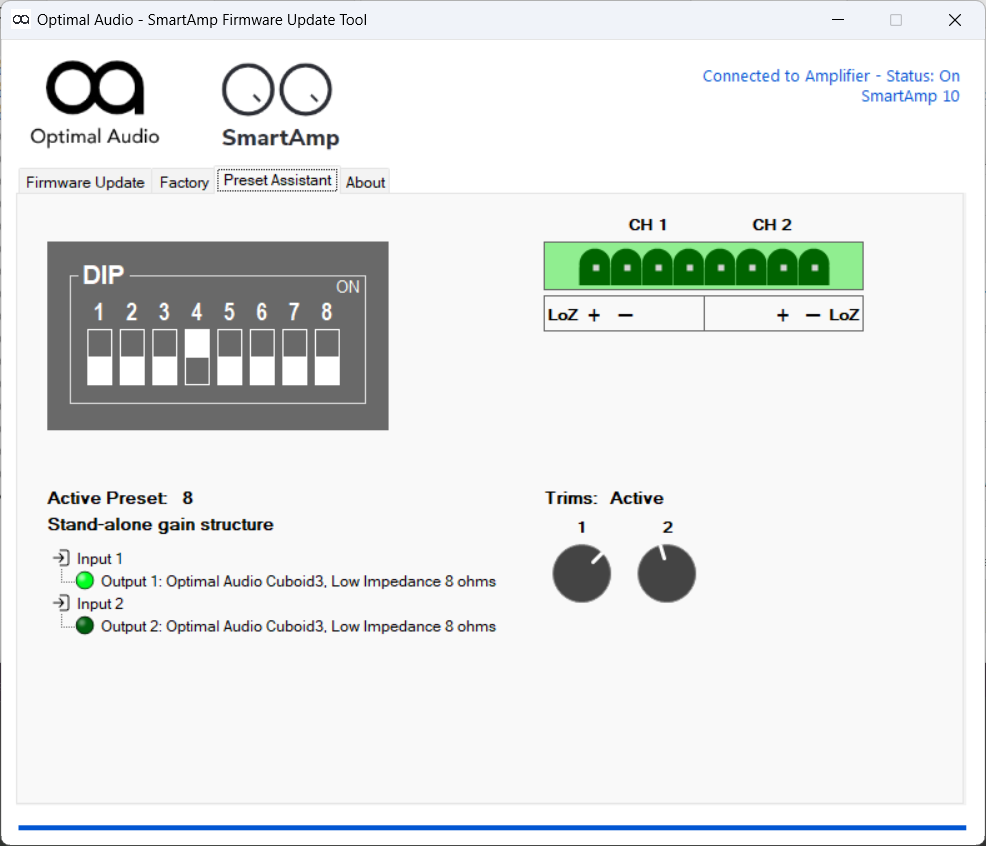Viewport: 986px width, 846px height.
Task: Click the Input 1 arrow icon
Action: point(61,558)
